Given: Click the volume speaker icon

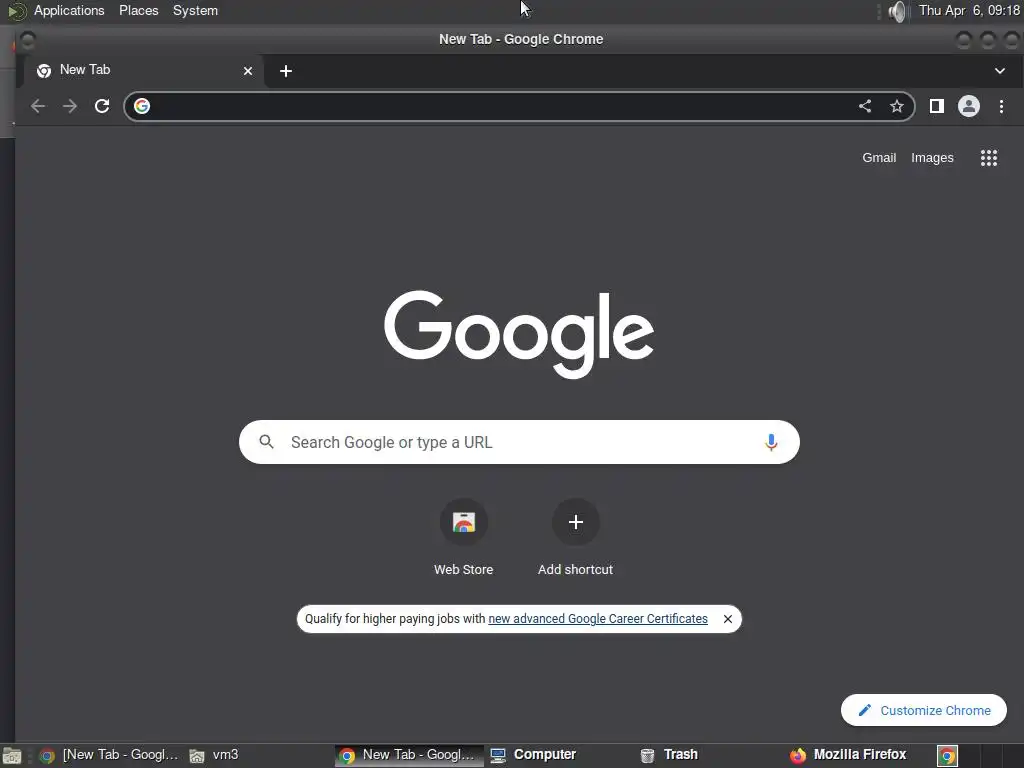Looking at the screenshot, I should 898,11.
